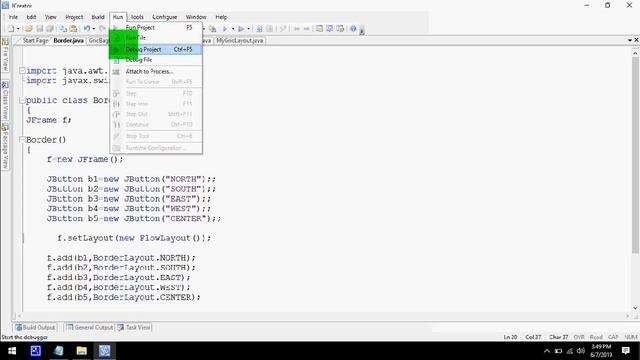Choose Run Project from the Run menu
This screenshot has width=640, height=360.
point(156,27)
